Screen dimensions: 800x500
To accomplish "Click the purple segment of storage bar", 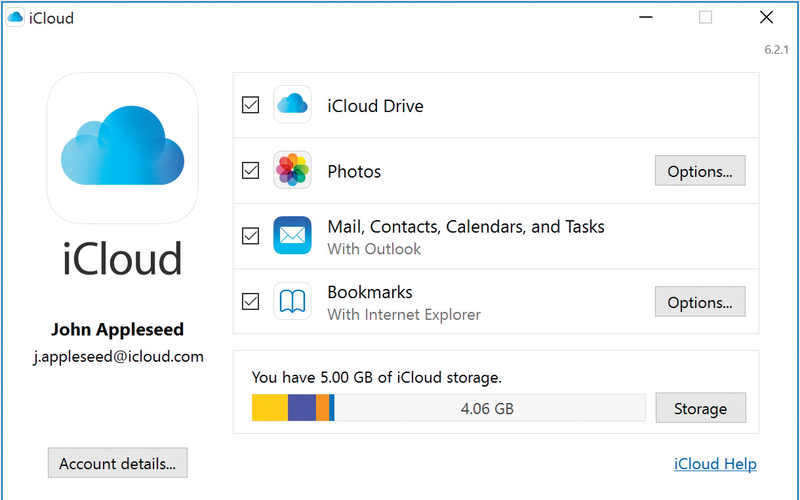I will point(301,408).
